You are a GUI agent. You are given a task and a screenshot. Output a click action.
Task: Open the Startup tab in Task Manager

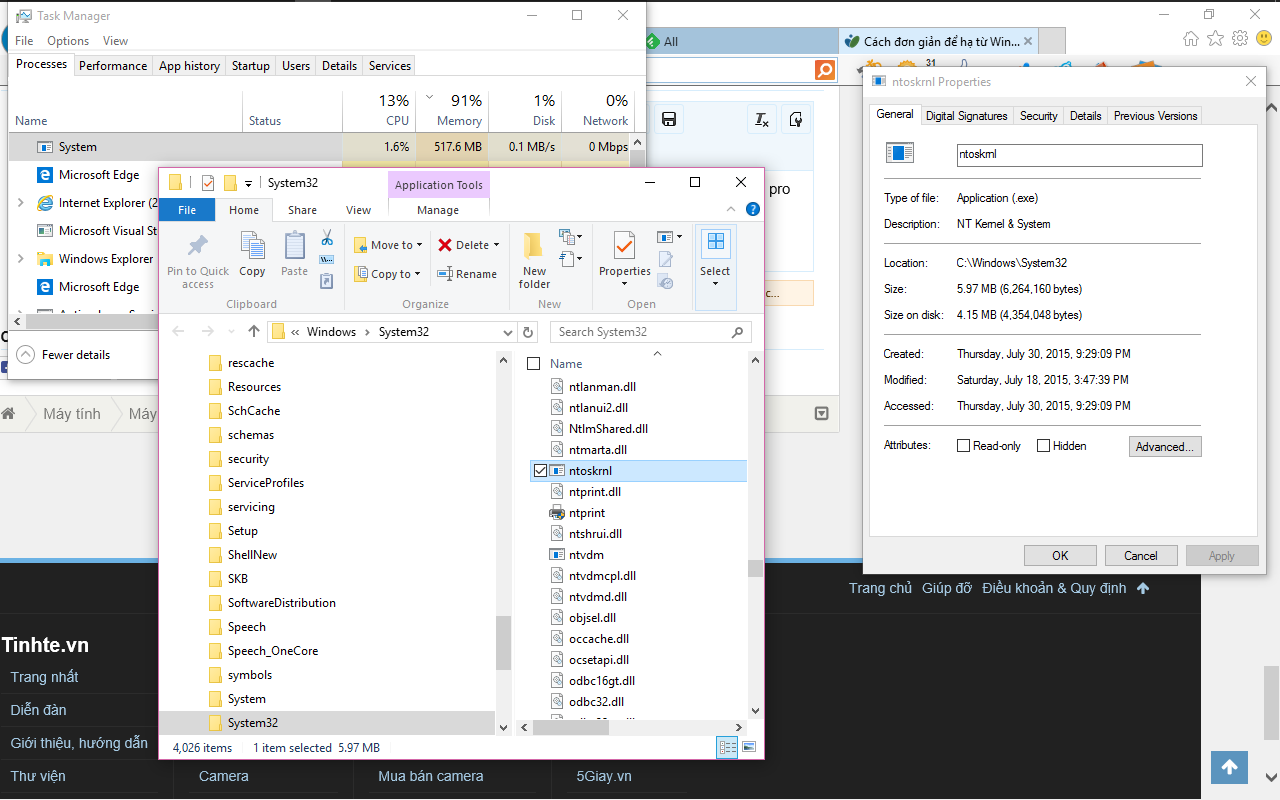[x=251, y=66]
